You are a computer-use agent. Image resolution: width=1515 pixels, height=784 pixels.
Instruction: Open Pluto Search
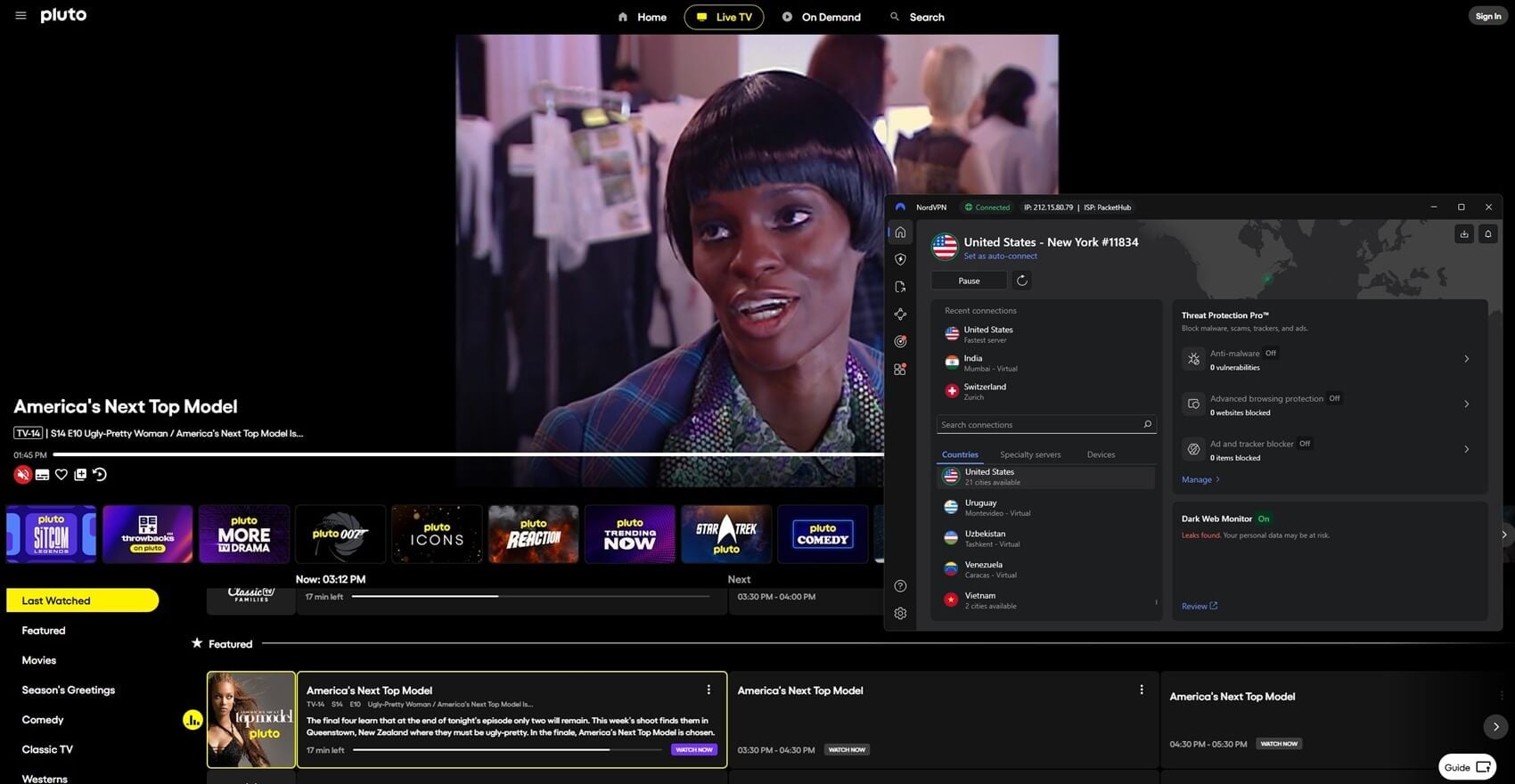coord(917,17)
